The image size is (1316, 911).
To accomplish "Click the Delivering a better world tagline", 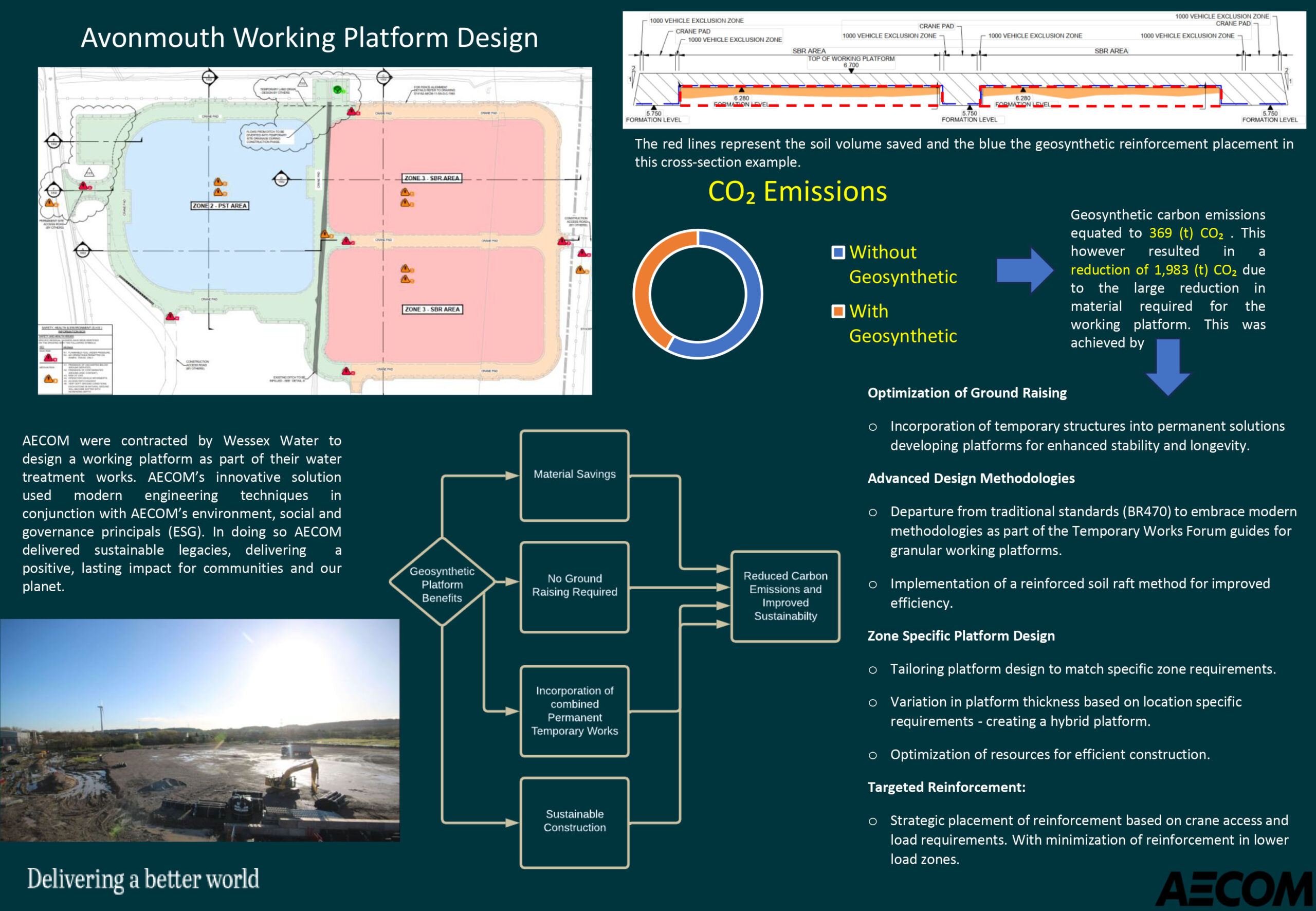I will tap(143, 879).
